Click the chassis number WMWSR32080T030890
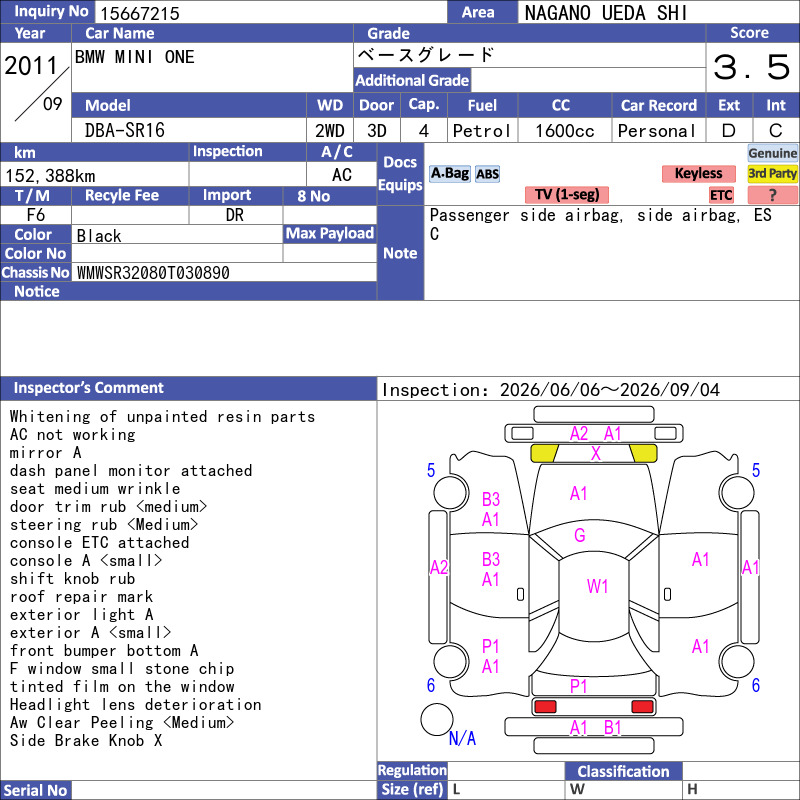 (153, 272)
